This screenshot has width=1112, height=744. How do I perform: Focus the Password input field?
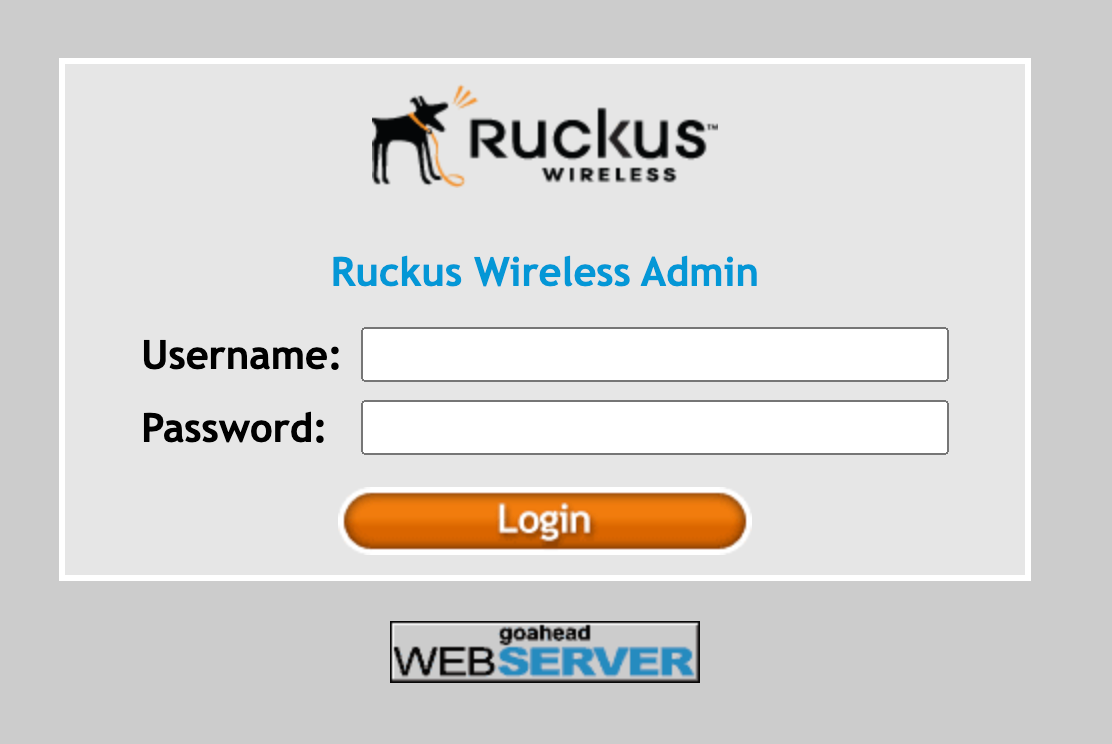tap(655, 428)
